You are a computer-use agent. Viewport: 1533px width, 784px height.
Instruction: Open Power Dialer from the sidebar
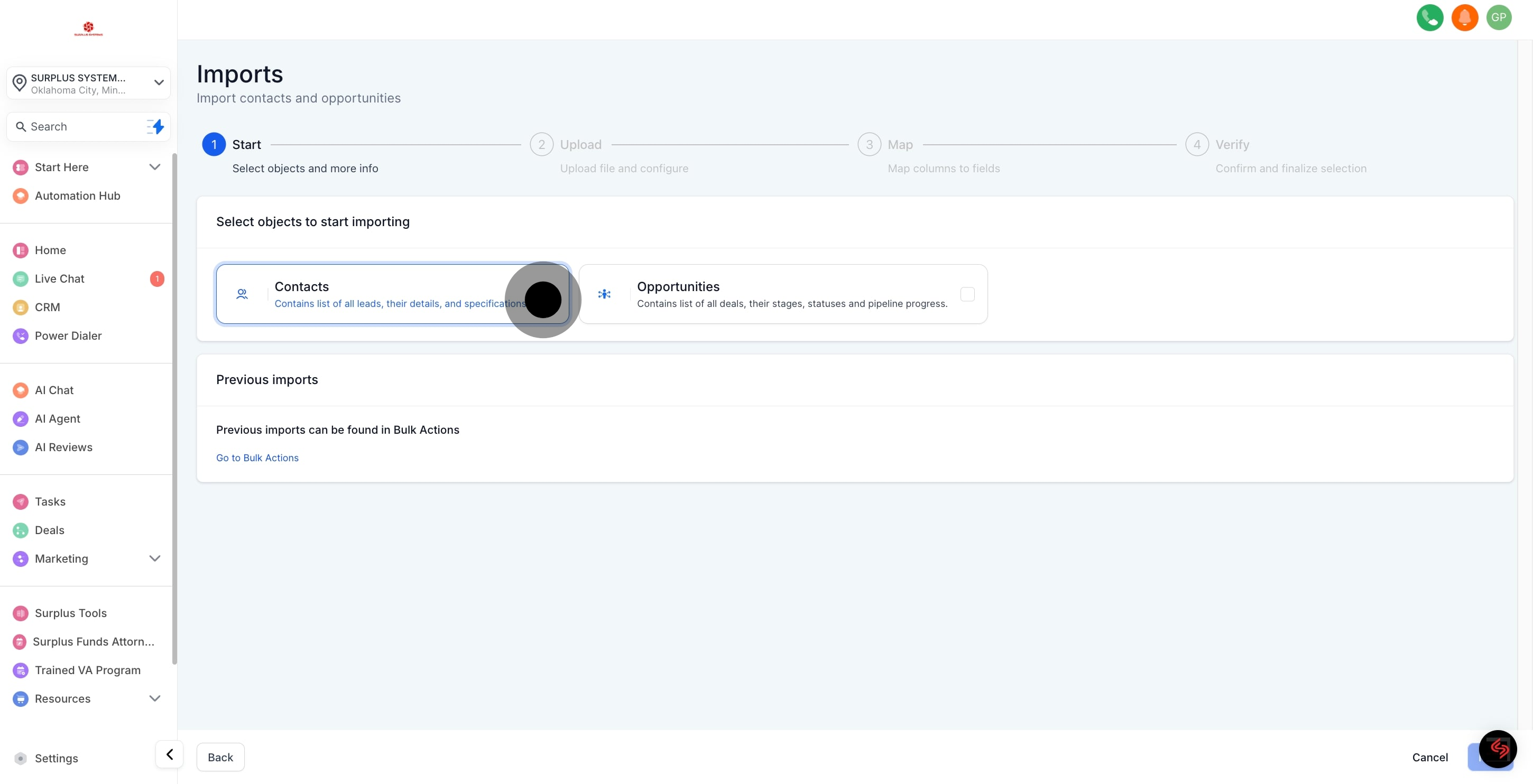68,335
